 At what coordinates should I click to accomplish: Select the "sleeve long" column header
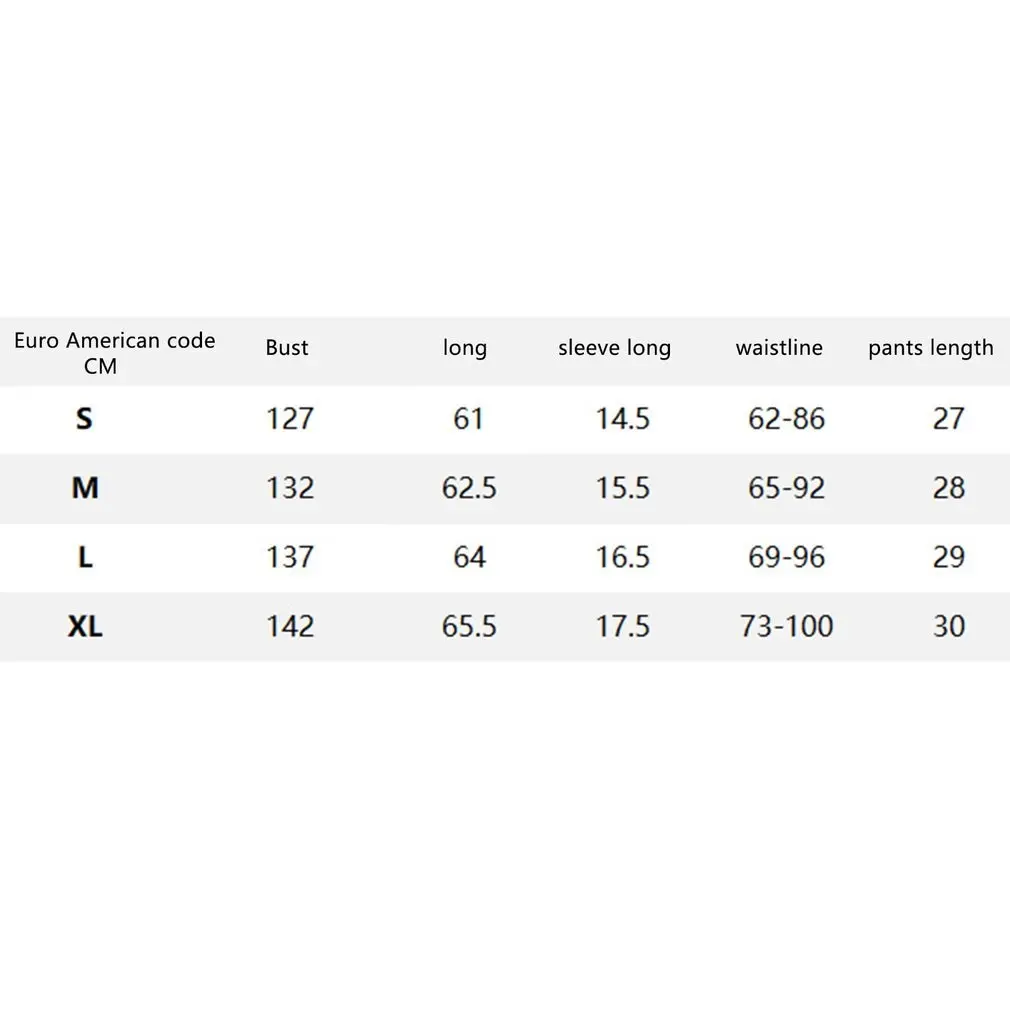tap(614, 348)
